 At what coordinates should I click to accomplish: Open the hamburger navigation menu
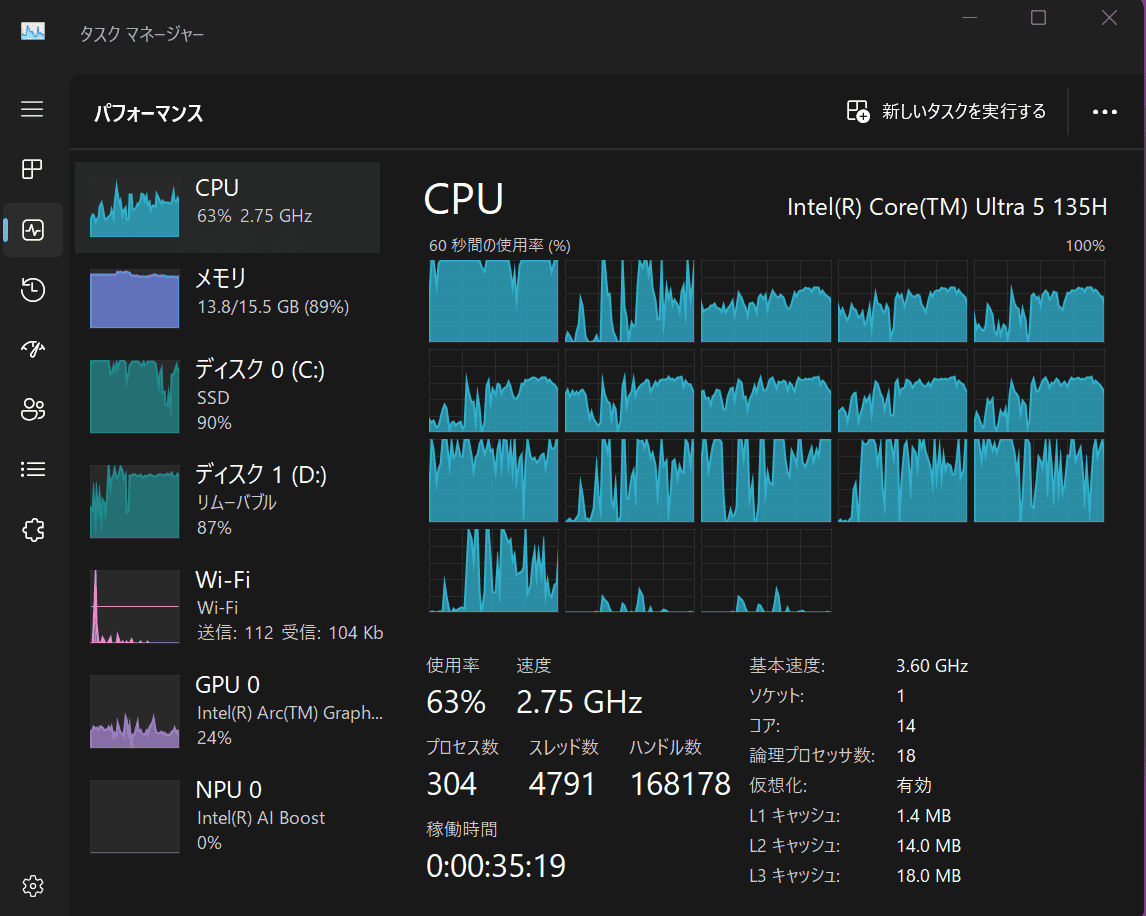click(32, 109)
